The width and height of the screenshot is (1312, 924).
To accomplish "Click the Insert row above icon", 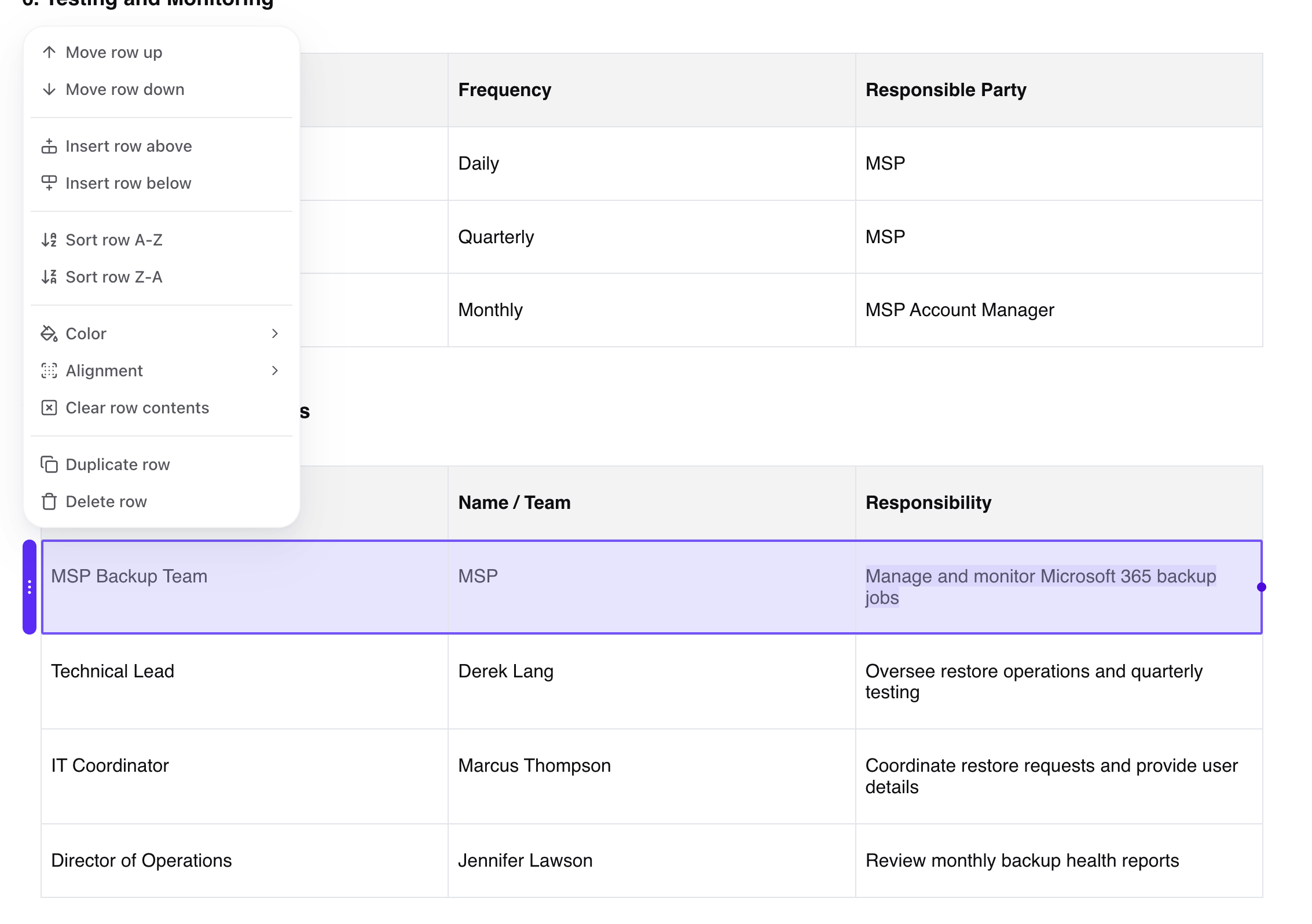I will (x=49, y=146).
